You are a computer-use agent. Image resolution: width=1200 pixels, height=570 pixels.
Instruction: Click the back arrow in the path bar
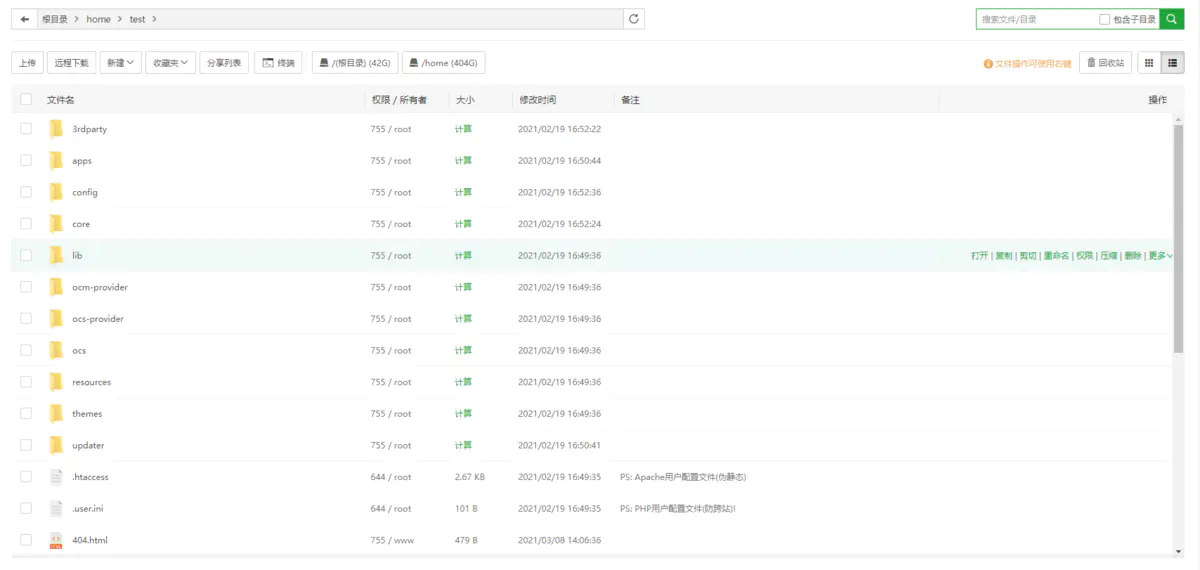[25, 19]
